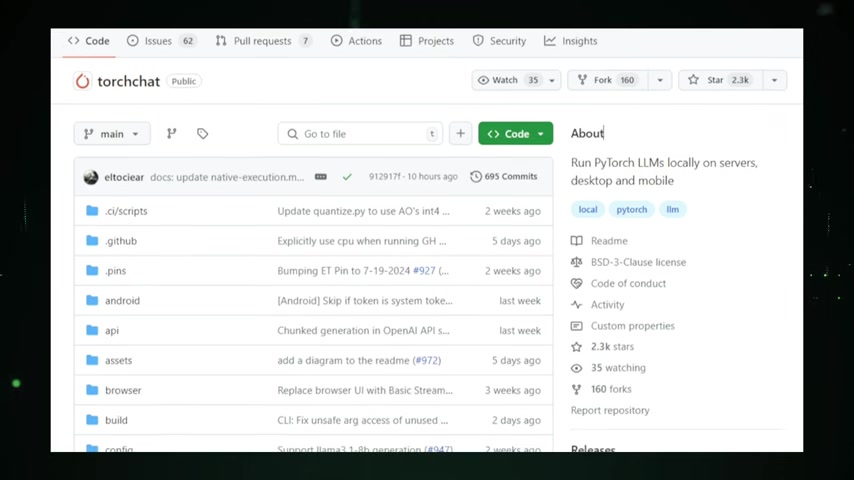Open the .pins folder
Screen dimensions: 854x480
(115, 271)
